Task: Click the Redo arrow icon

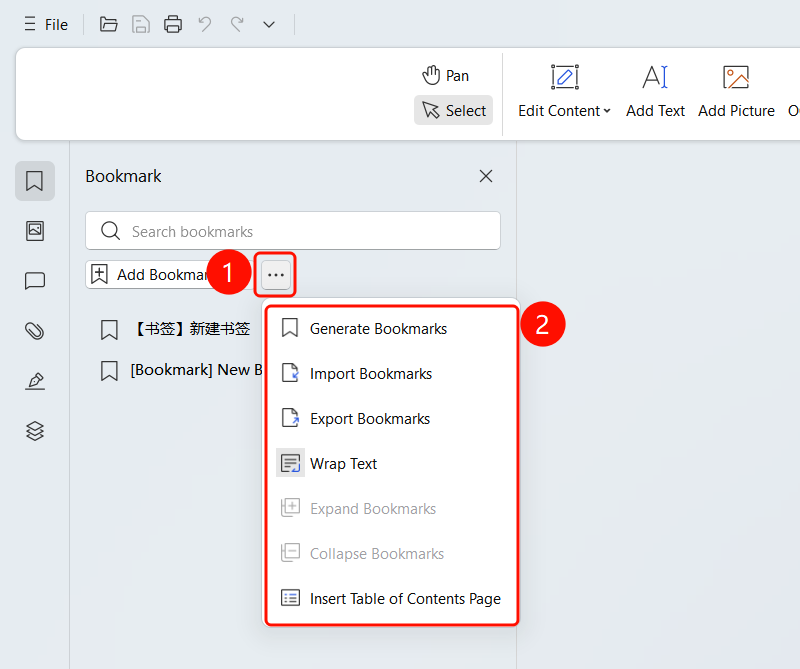Action: [x=237, y=24]
